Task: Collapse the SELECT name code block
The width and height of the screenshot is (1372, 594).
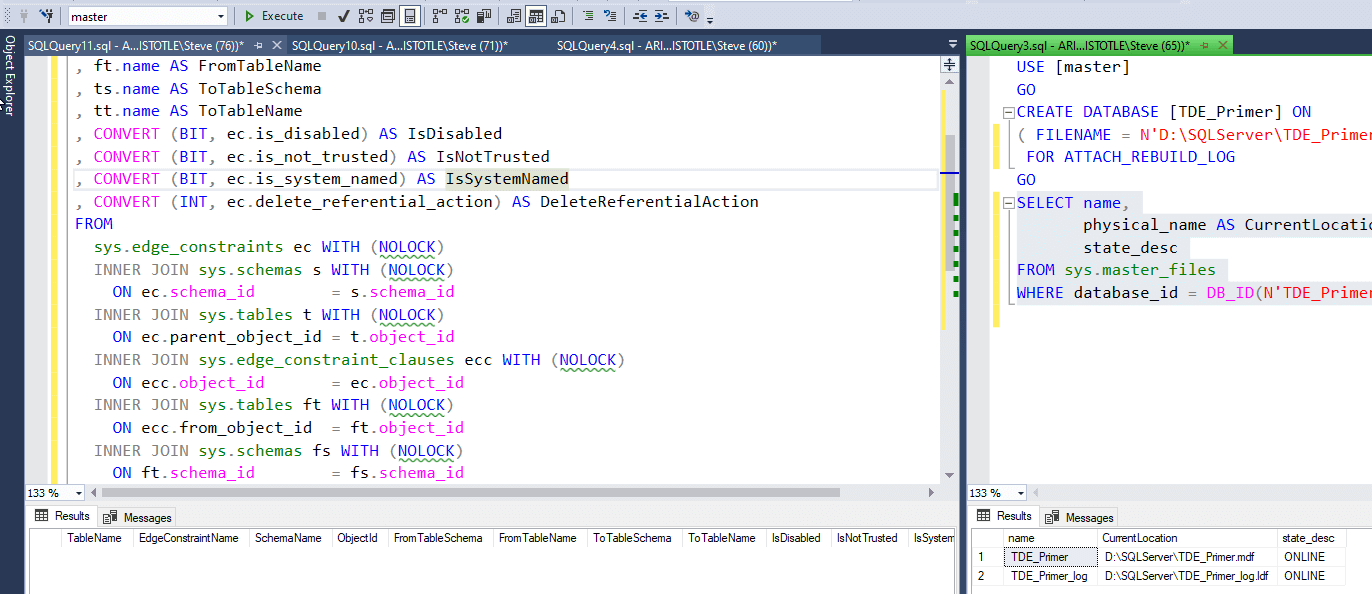Action: (1008, 202)
